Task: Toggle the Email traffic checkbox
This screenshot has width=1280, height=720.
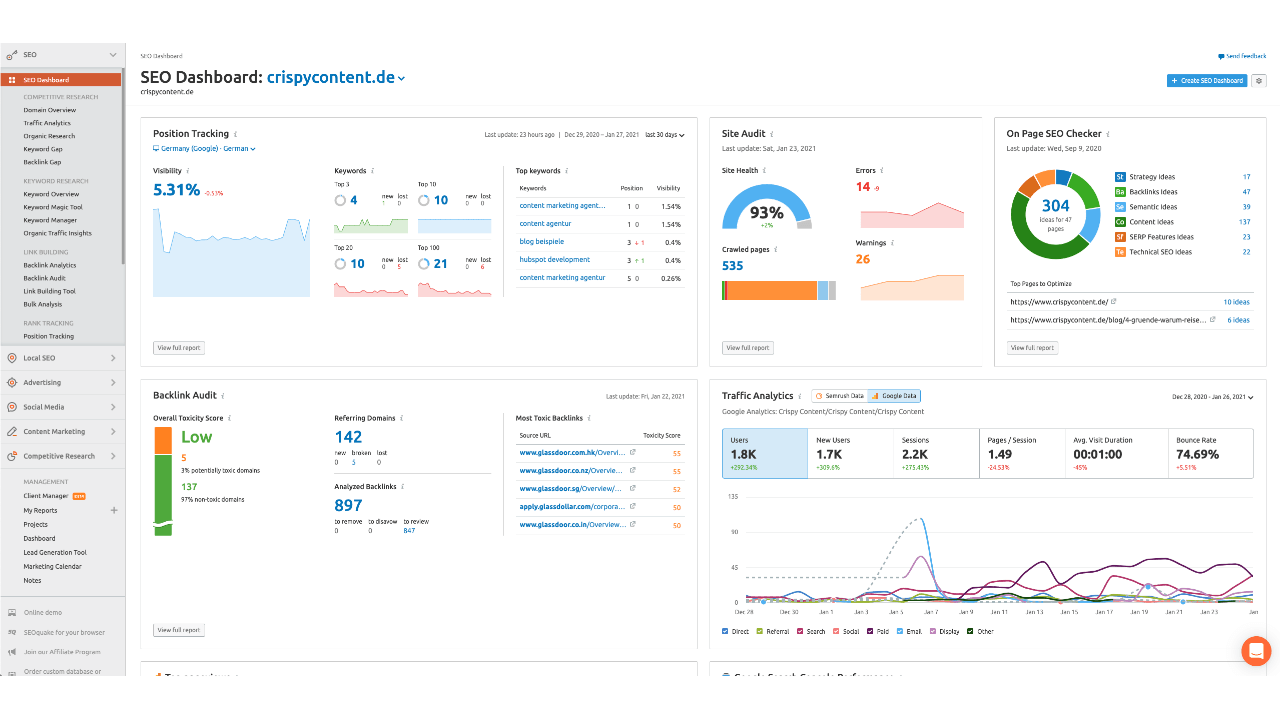Action: [x=901, y=632]
